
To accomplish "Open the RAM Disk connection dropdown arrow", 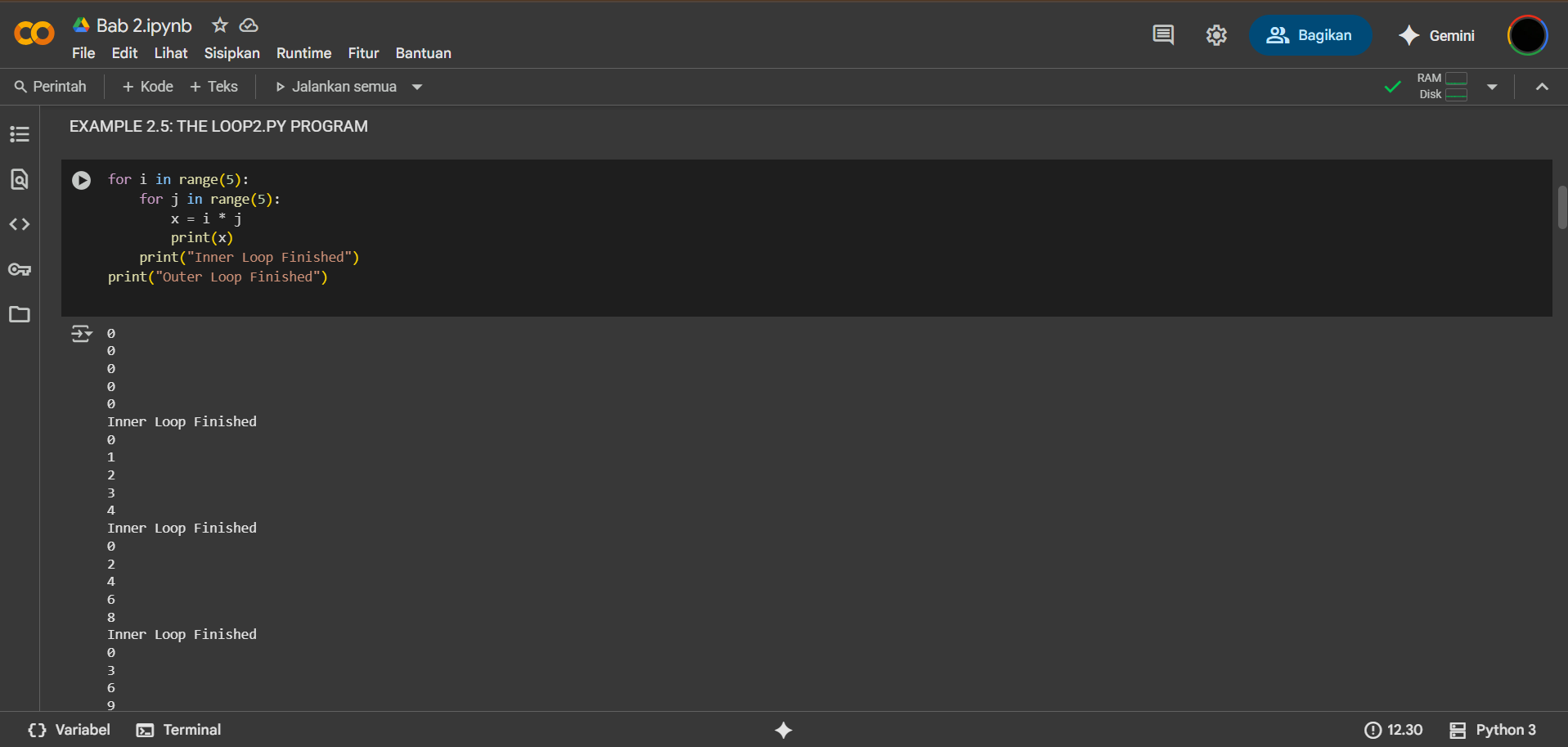I will (1492, 87).
